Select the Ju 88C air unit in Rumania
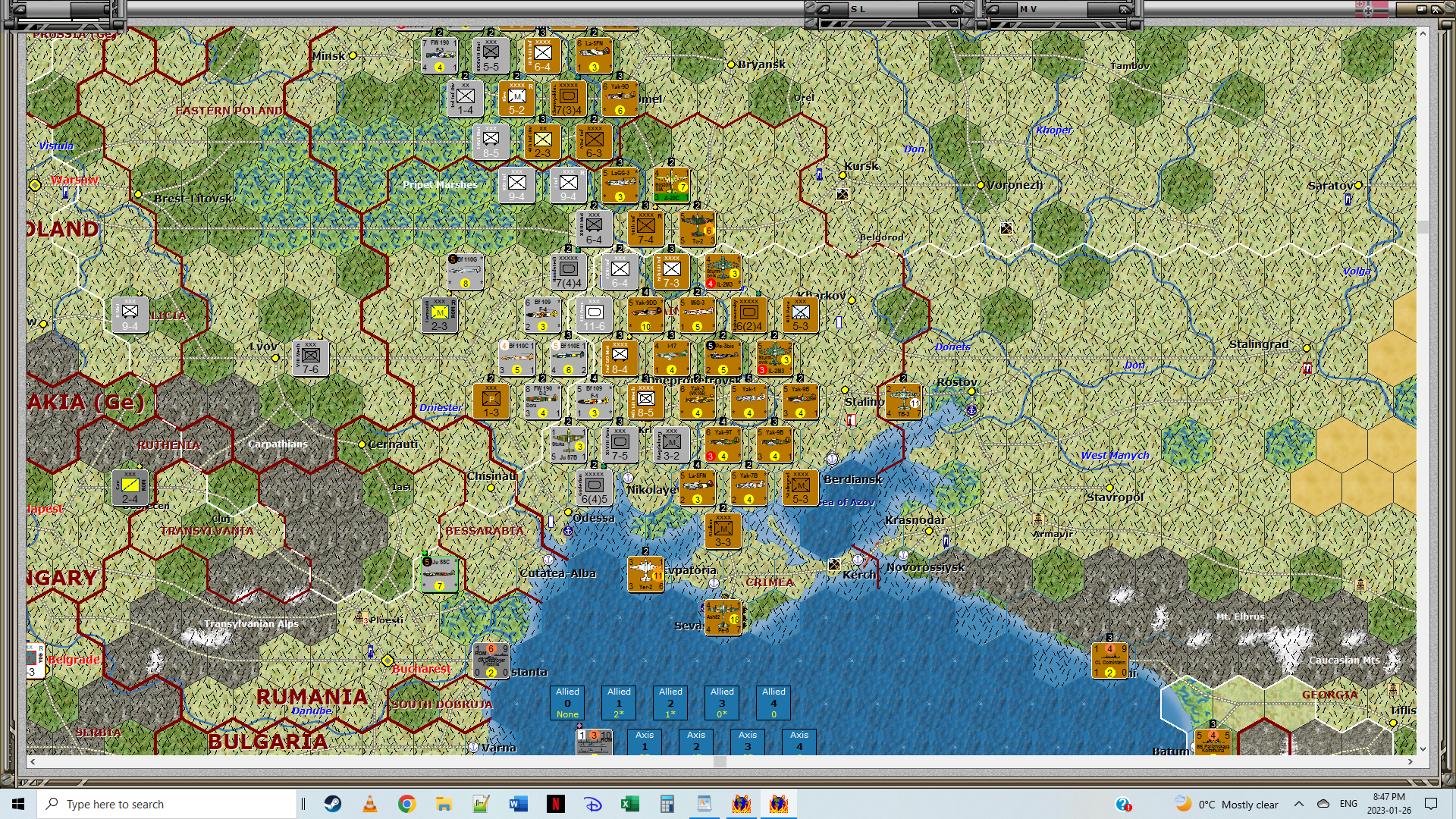The height and width of the screenshot is (819, 1456). click(440, 574)
